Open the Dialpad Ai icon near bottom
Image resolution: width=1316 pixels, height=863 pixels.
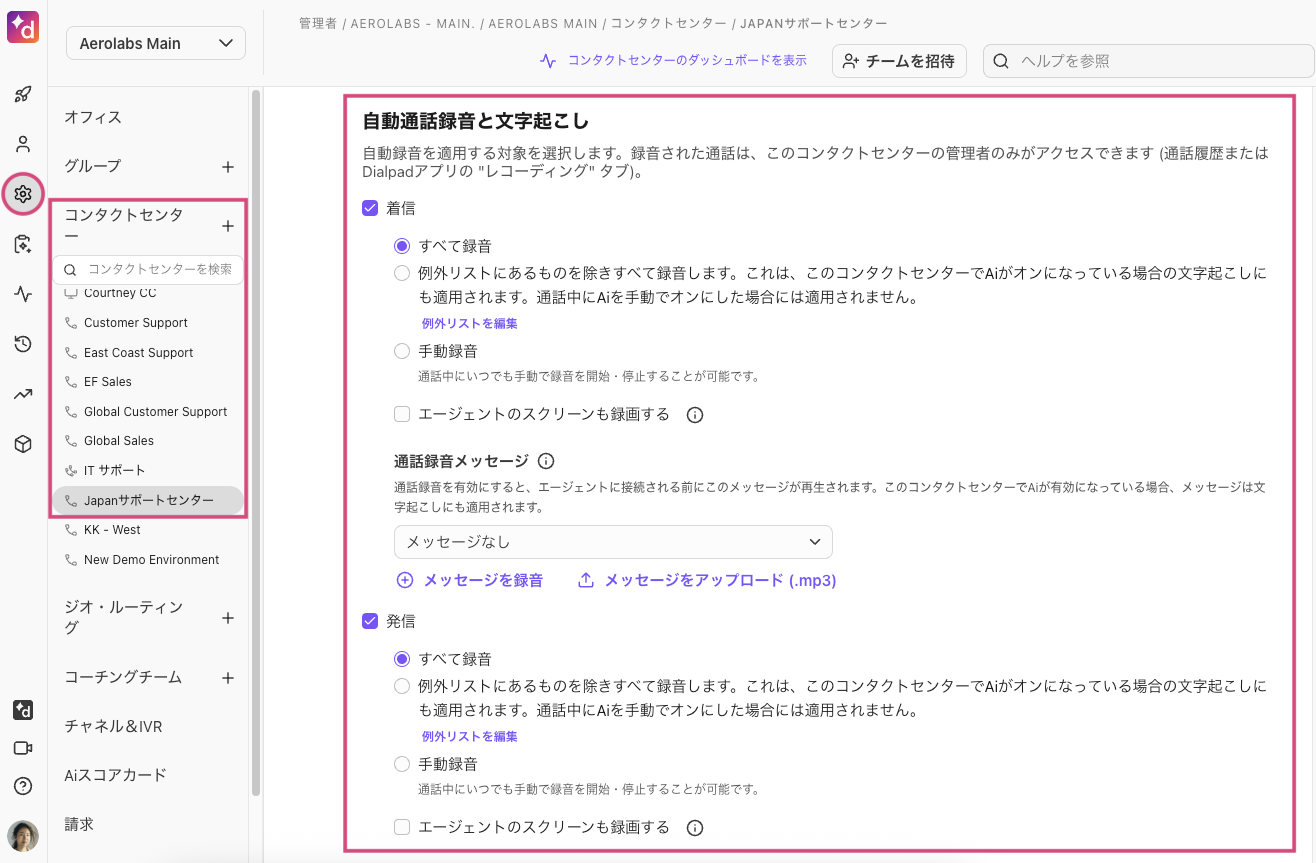click(23, 710)
